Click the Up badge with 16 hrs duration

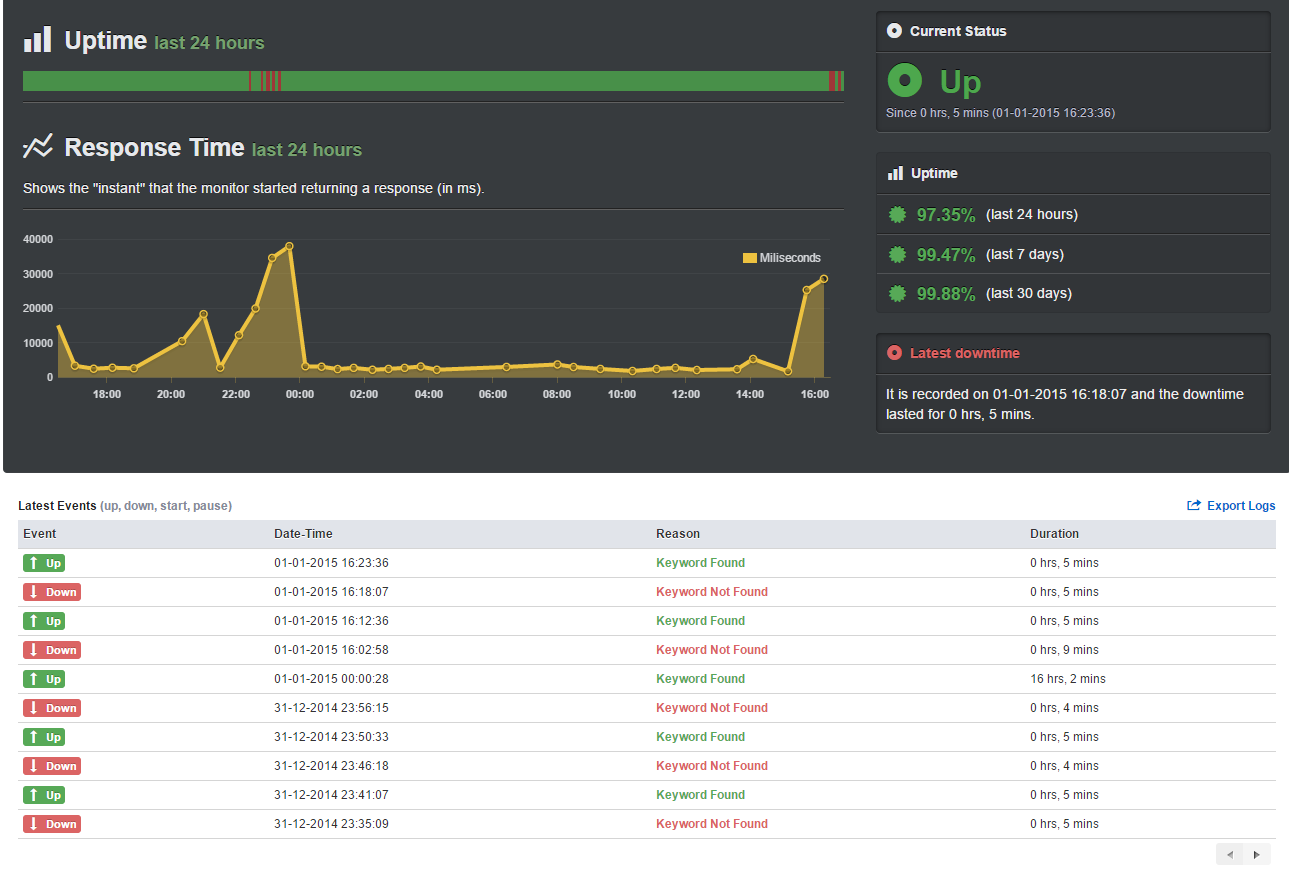pyautogui.click(x=44, y=679)
